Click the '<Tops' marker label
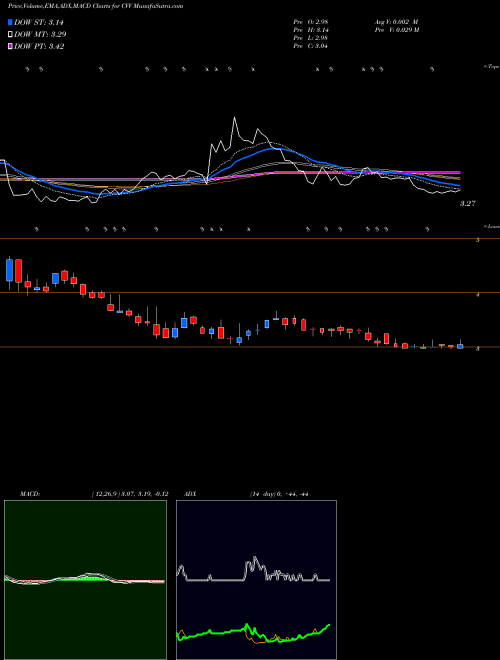500x660 pixels. pos(491,67)
